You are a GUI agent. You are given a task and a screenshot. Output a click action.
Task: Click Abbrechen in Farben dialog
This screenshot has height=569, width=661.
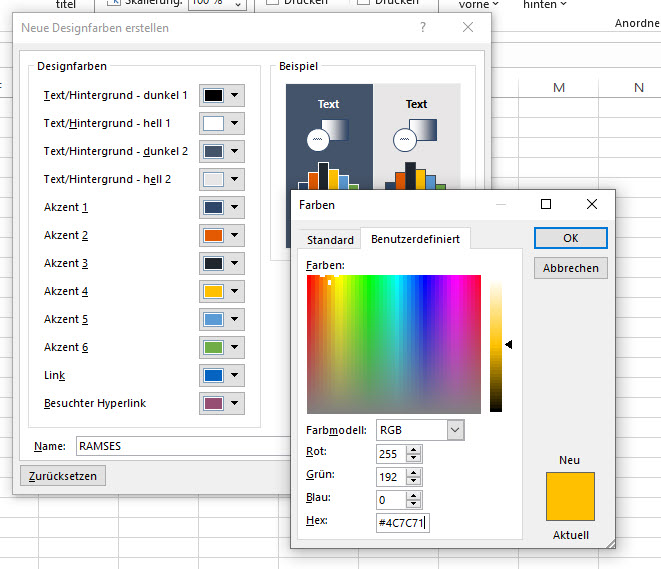click(571, 268)
